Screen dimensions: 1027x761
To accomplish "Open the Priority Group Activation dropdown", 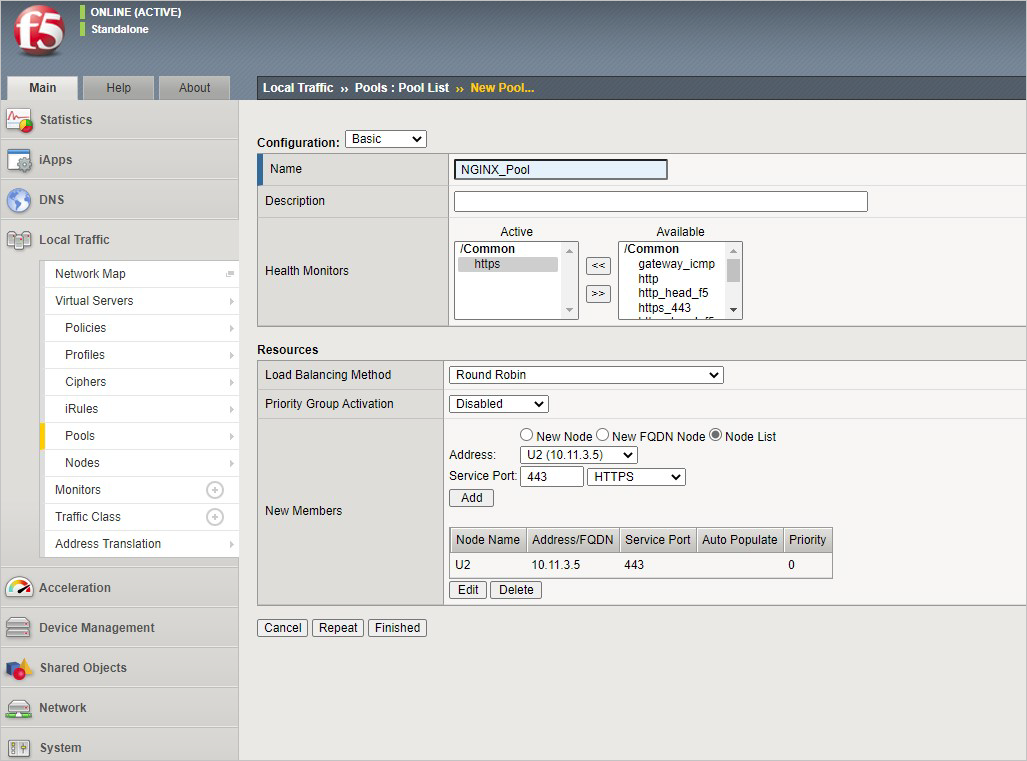I will (499, 404).
